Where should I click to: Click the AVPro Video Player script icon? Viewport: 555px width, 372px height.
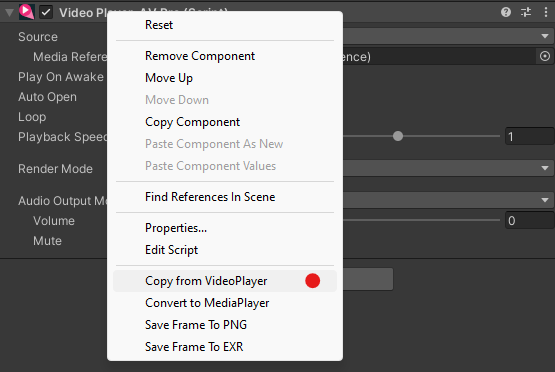26,12
